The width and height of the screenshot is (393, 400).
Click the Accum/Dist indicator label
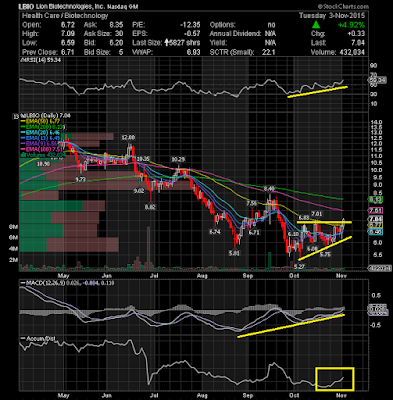click(x=37, y=339)
